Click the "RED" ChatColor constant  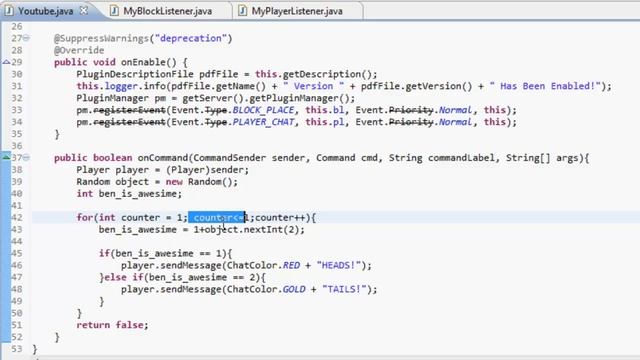pyautogui.click(x=291, y=265)
